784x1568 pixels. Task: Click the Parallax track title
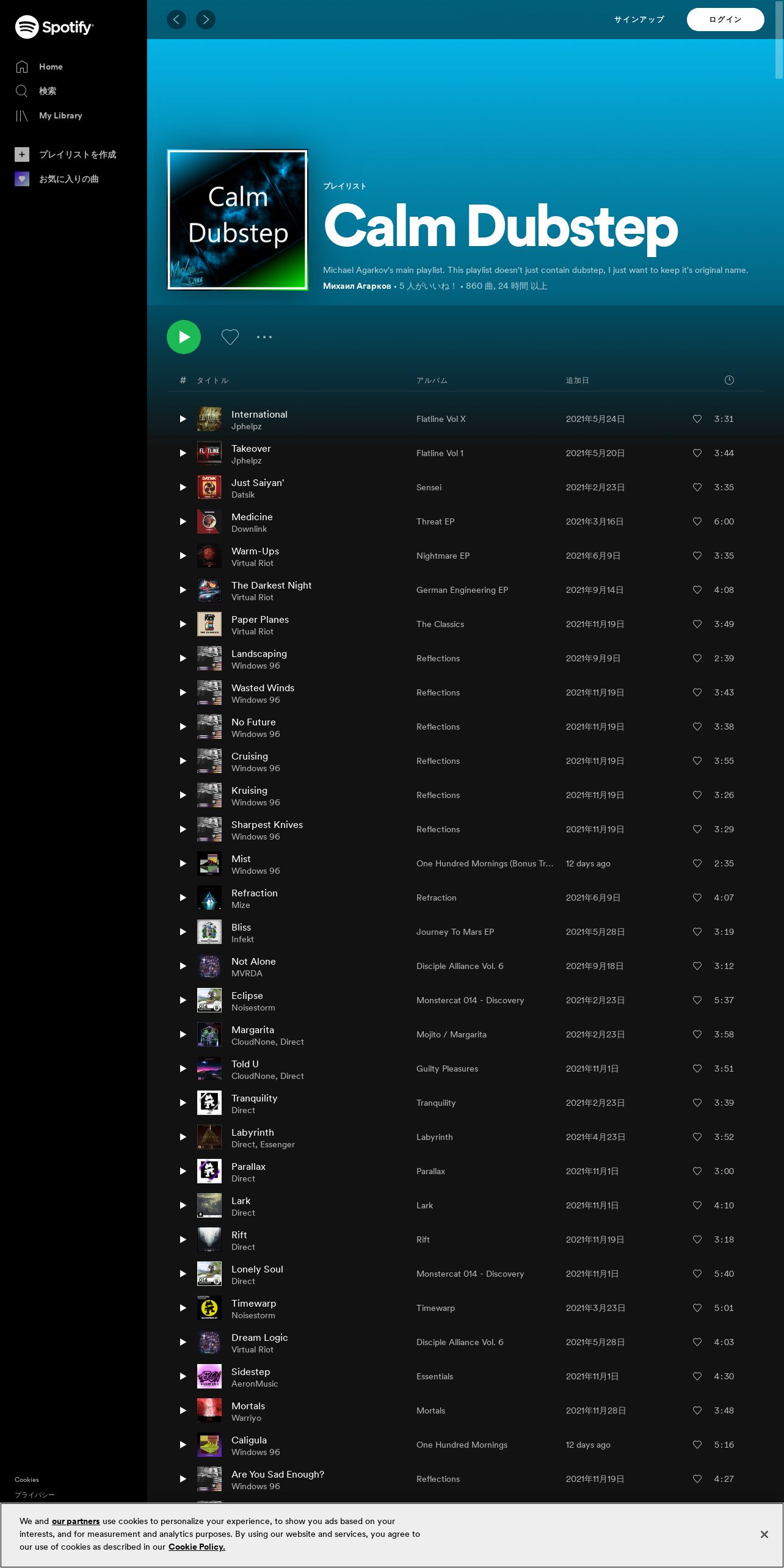(249, 1166)
